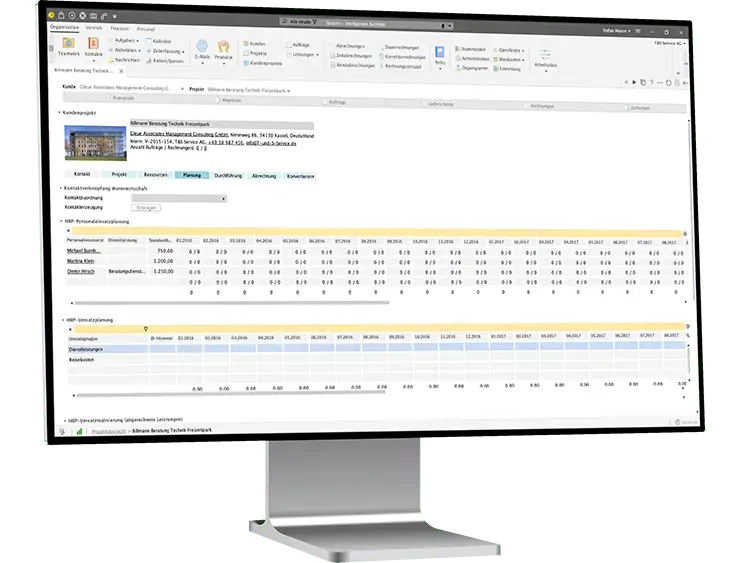
Task: Toggle the Potenziale stage checkbox
Action: click(108, 98)
